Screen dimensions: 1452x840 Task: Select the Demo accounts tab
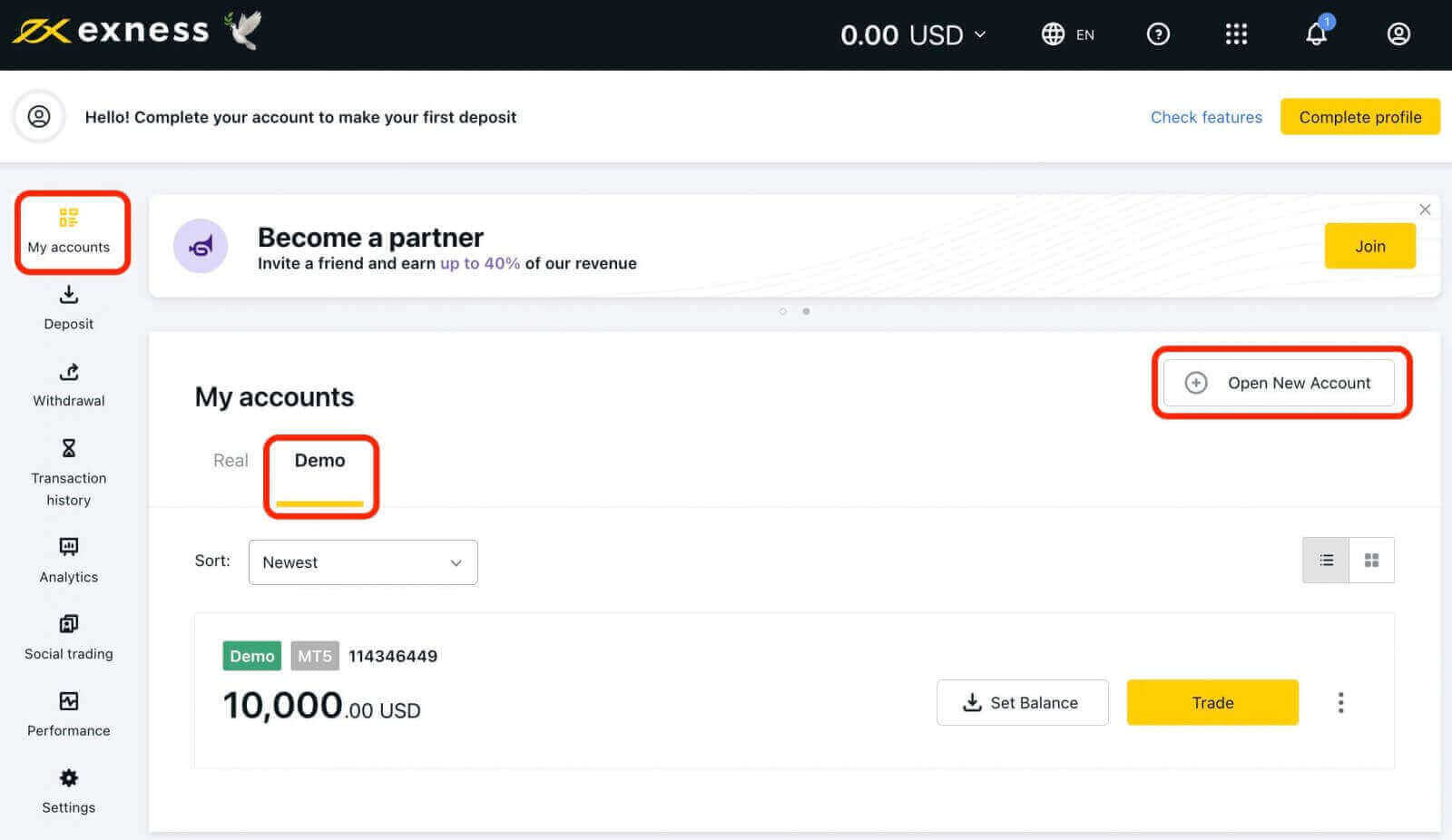click(x=319, y=461)
